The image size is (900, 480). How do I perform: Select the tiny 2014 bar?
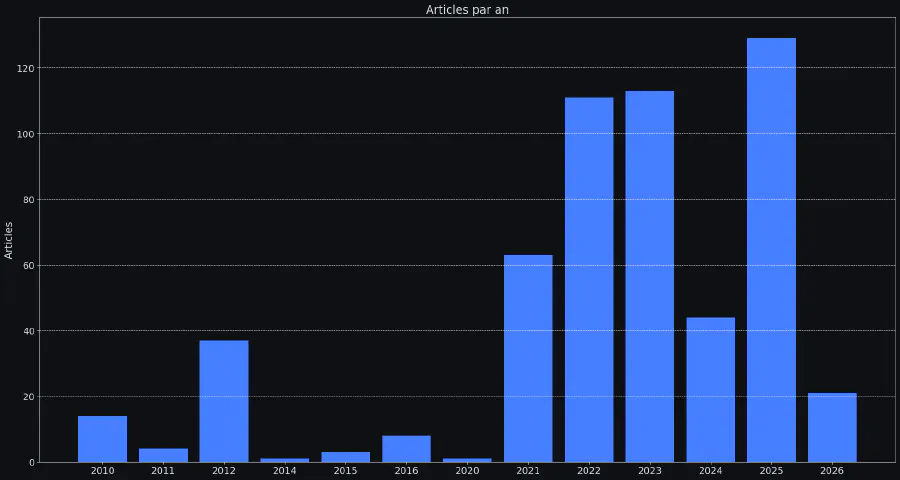(285, 460)
